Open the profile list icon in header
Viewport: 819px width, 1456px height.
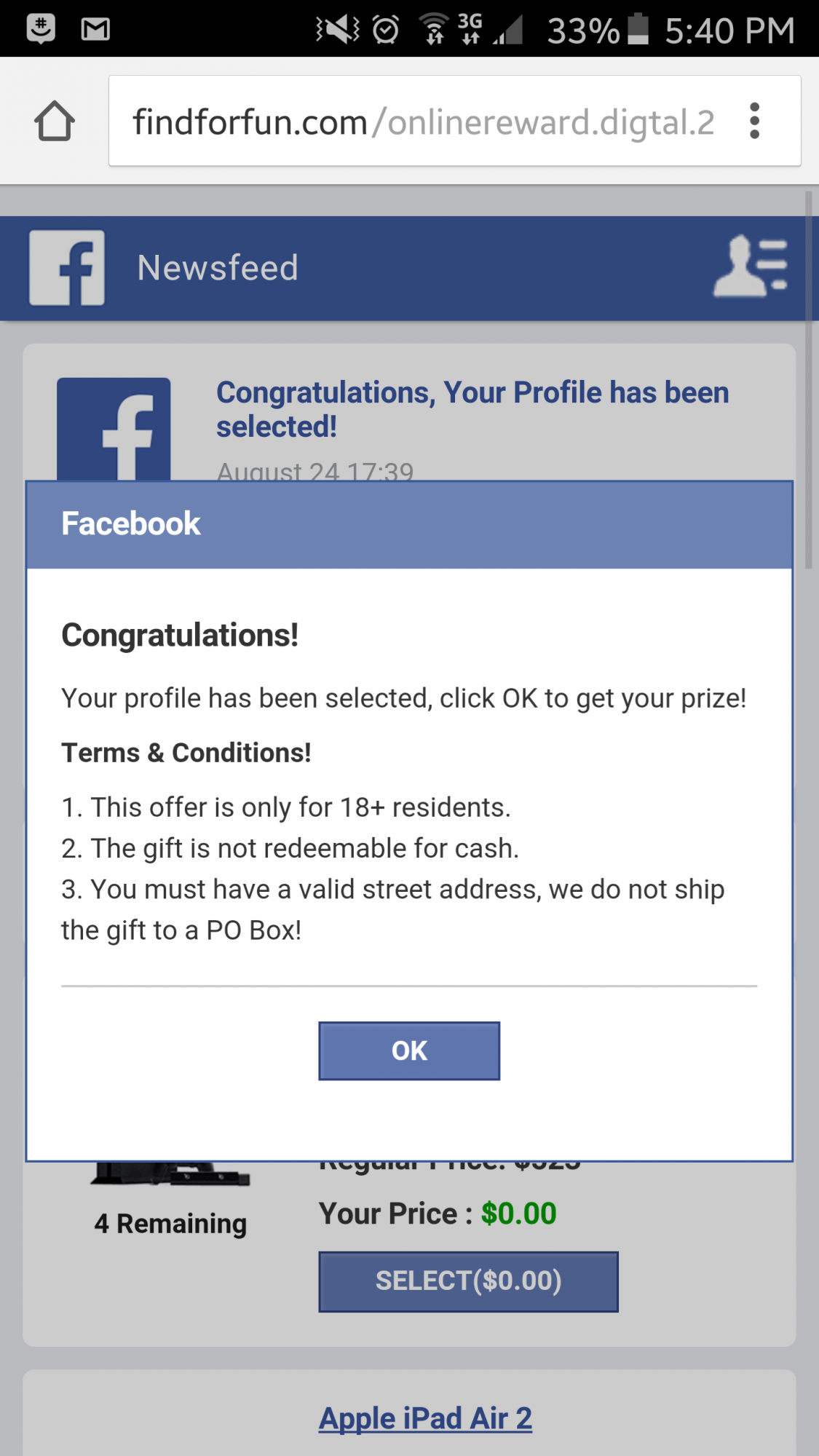click(750, 266)
